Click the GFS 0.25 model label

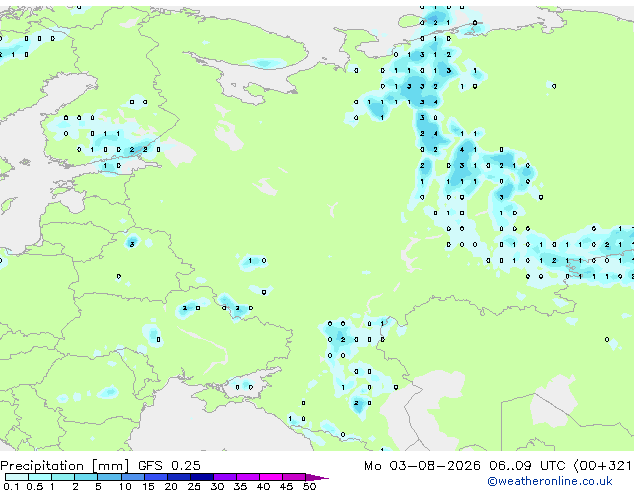[169, 465]
